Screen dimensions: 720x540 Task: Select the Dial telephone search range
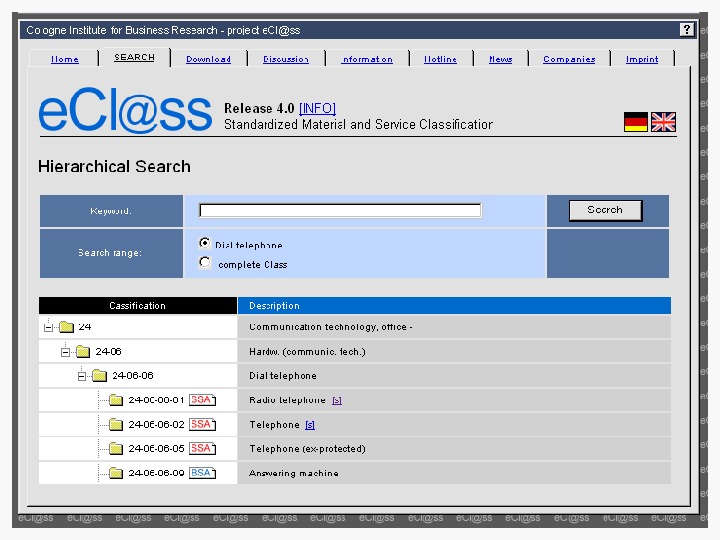coord(205,243)
